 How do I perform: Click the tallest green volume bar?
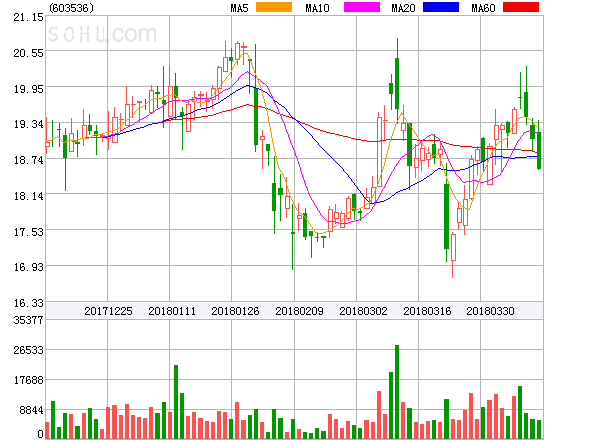coord(397,392)
